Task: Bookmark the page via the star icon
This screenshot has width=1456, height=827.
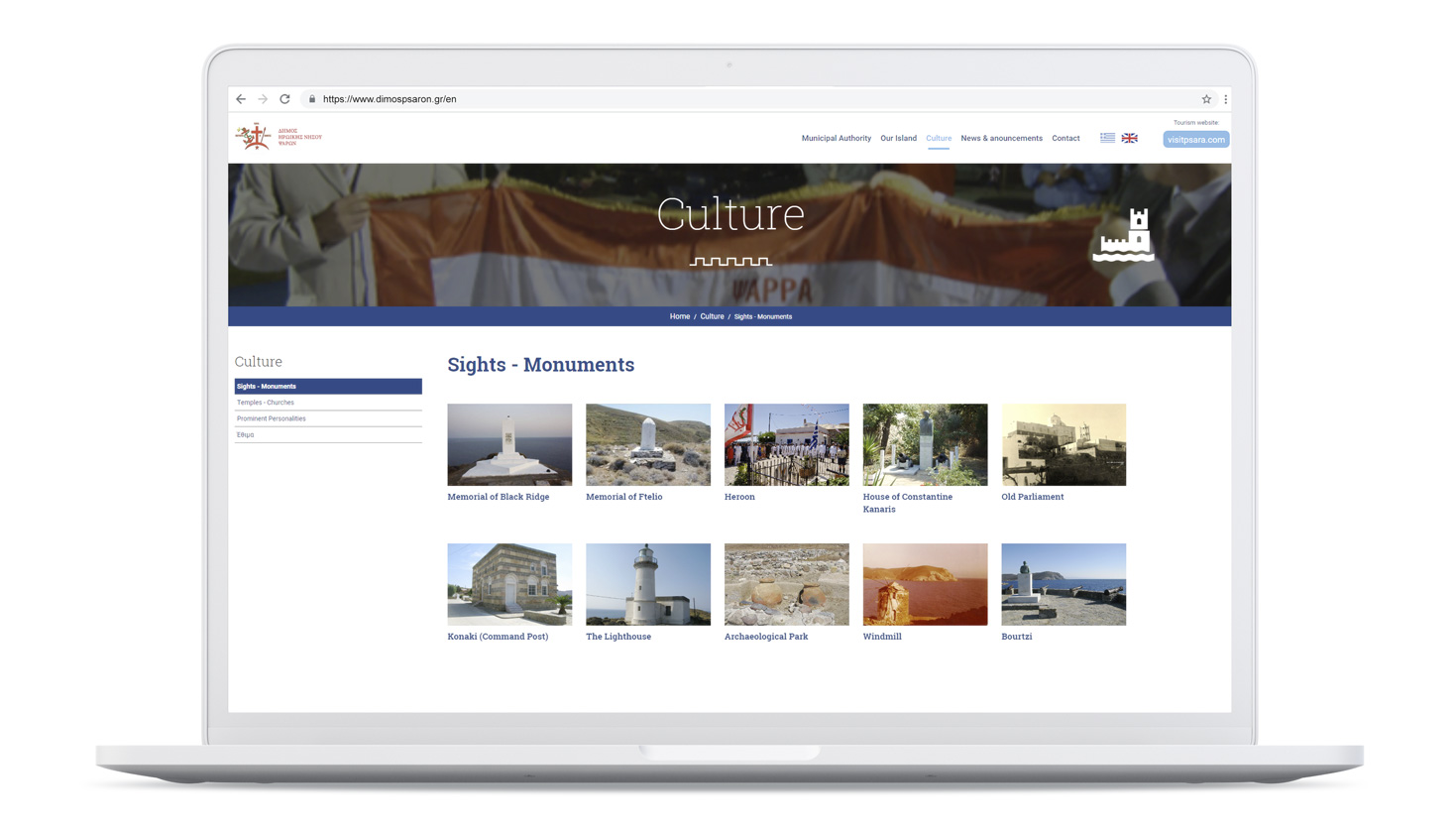Action: pos(1206,99)
